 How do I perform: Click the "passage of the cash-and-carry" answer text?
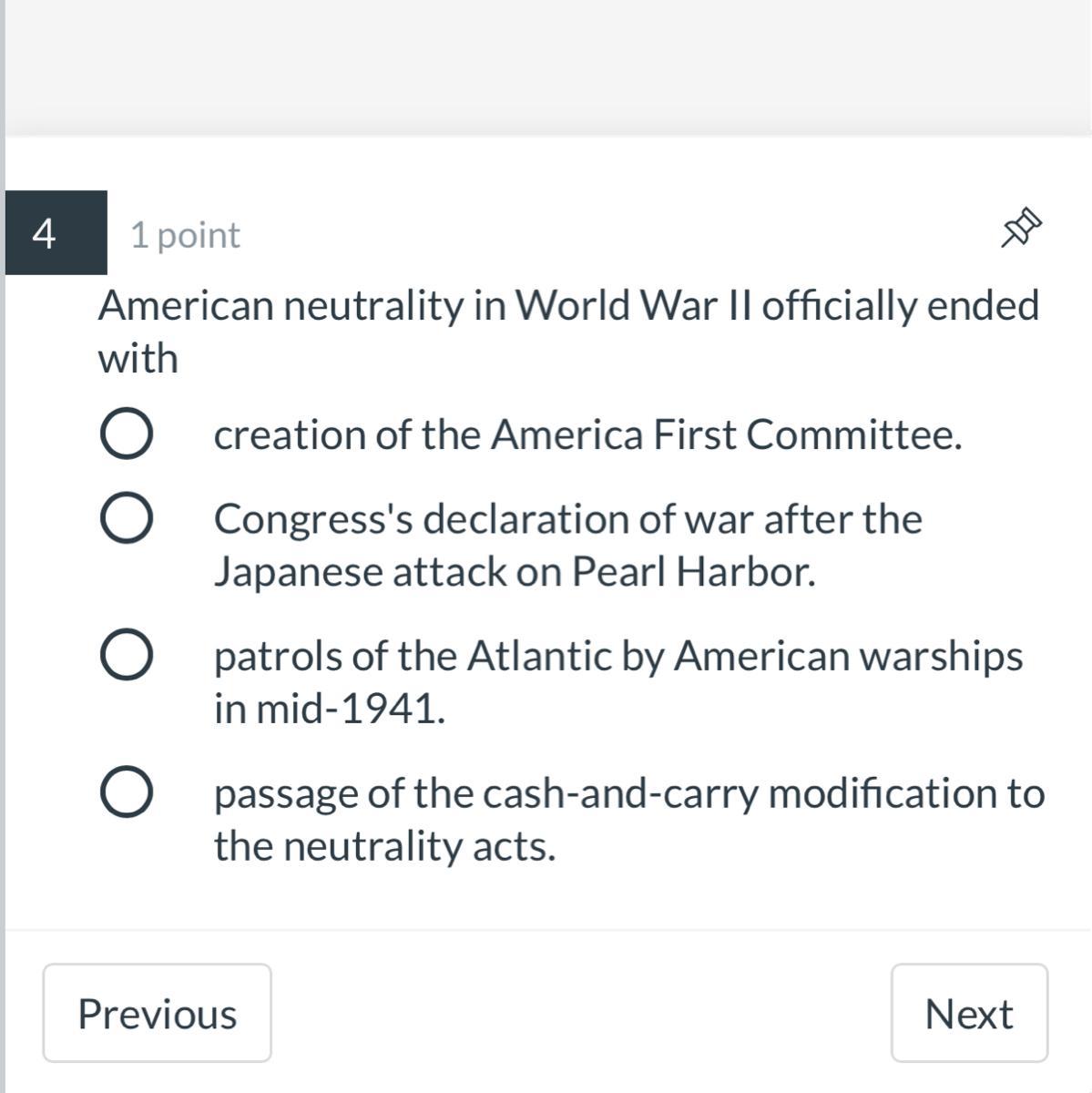(x=628, y=793)
